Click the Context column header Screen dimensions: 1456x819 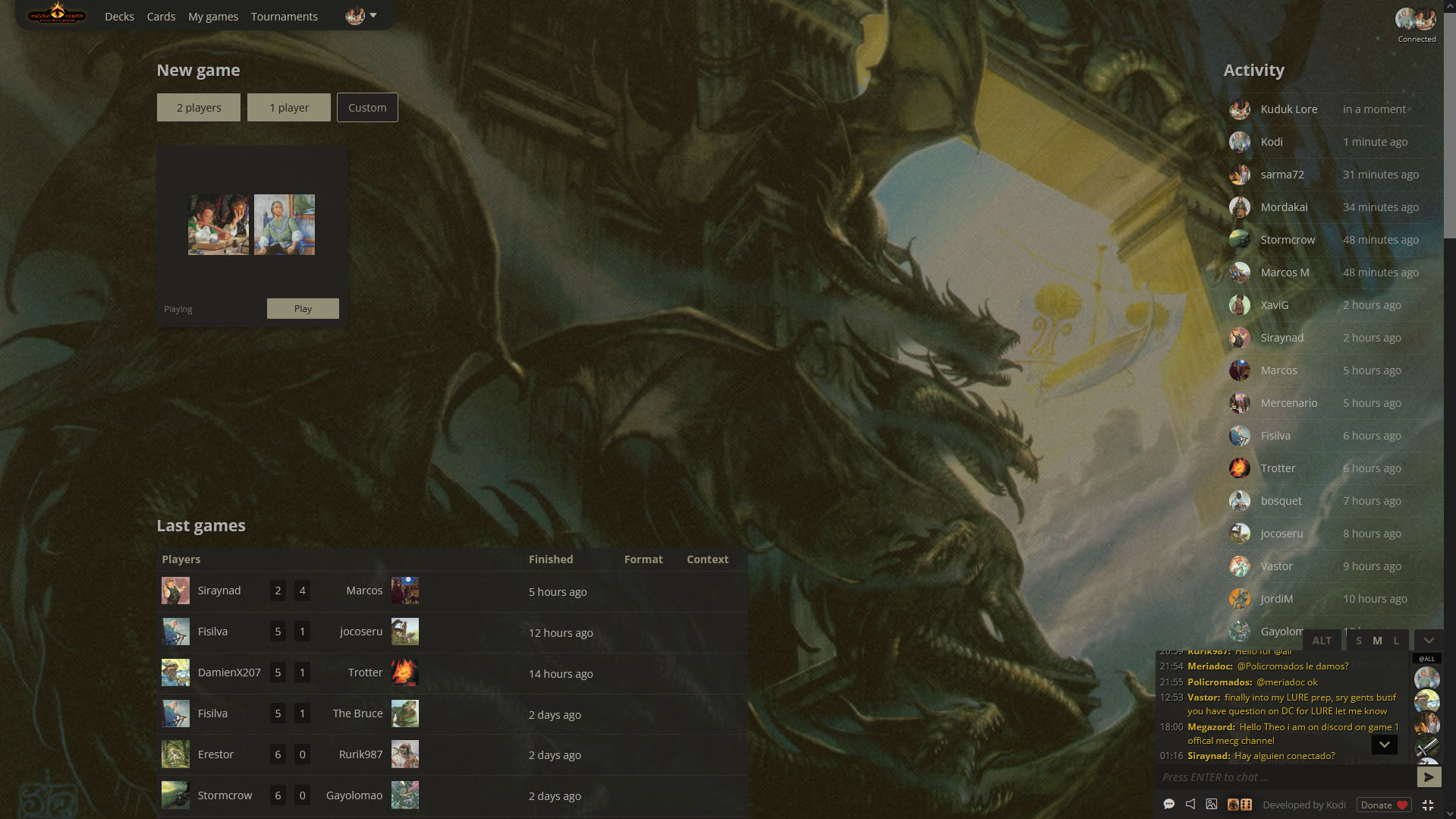(707, 559)
